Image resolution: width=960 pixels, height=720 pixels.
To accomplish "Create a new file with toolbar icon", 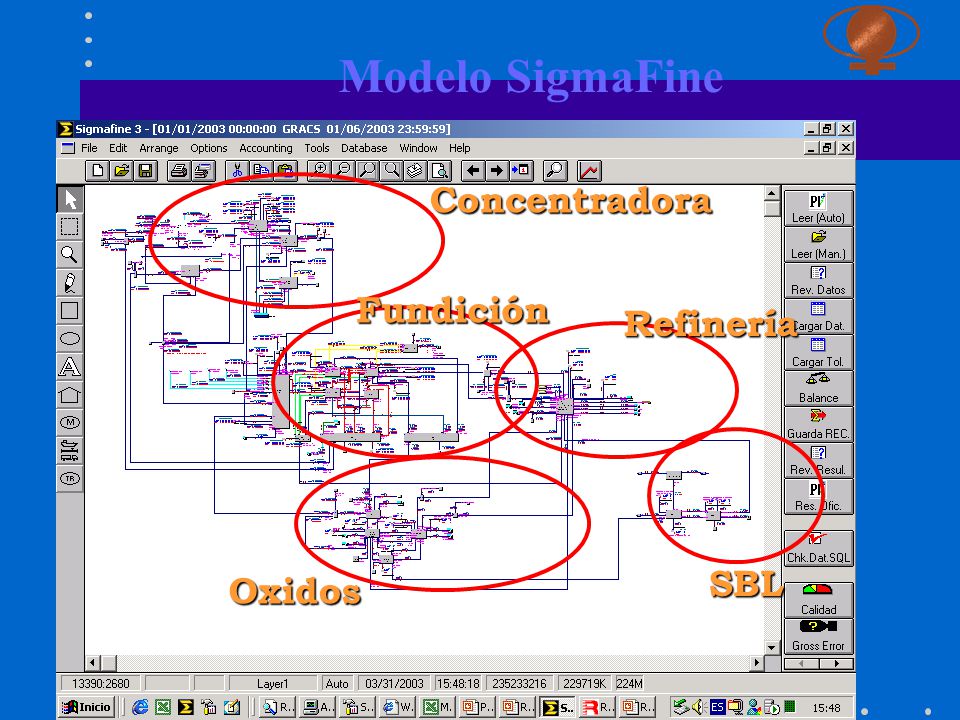I will tap(97, 171).
